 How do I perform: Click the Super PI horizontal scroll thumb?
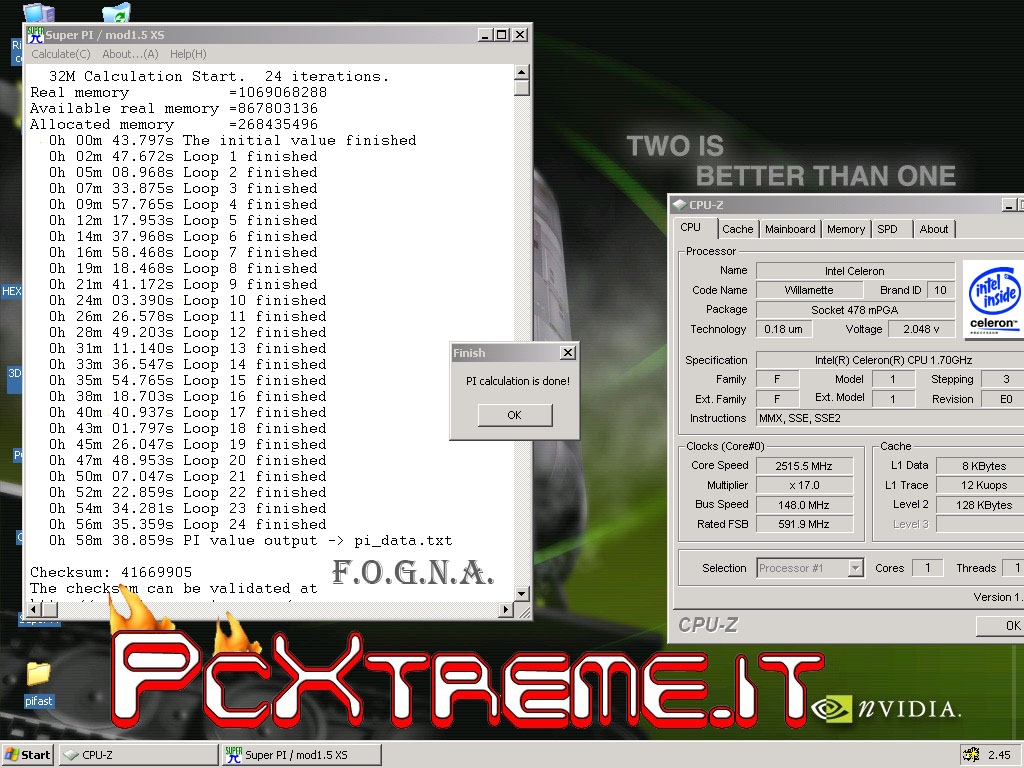click(50, 609)
